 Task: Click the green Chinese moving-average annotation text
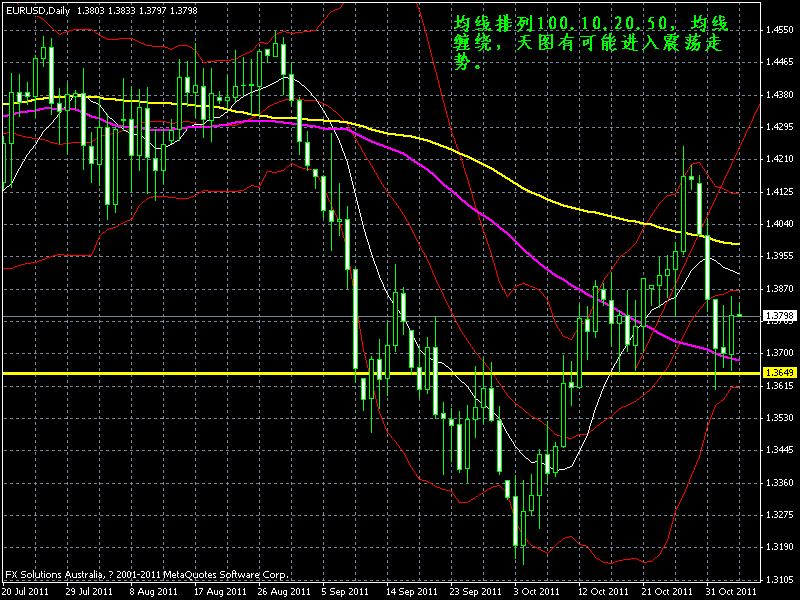[x=591, y=44]
